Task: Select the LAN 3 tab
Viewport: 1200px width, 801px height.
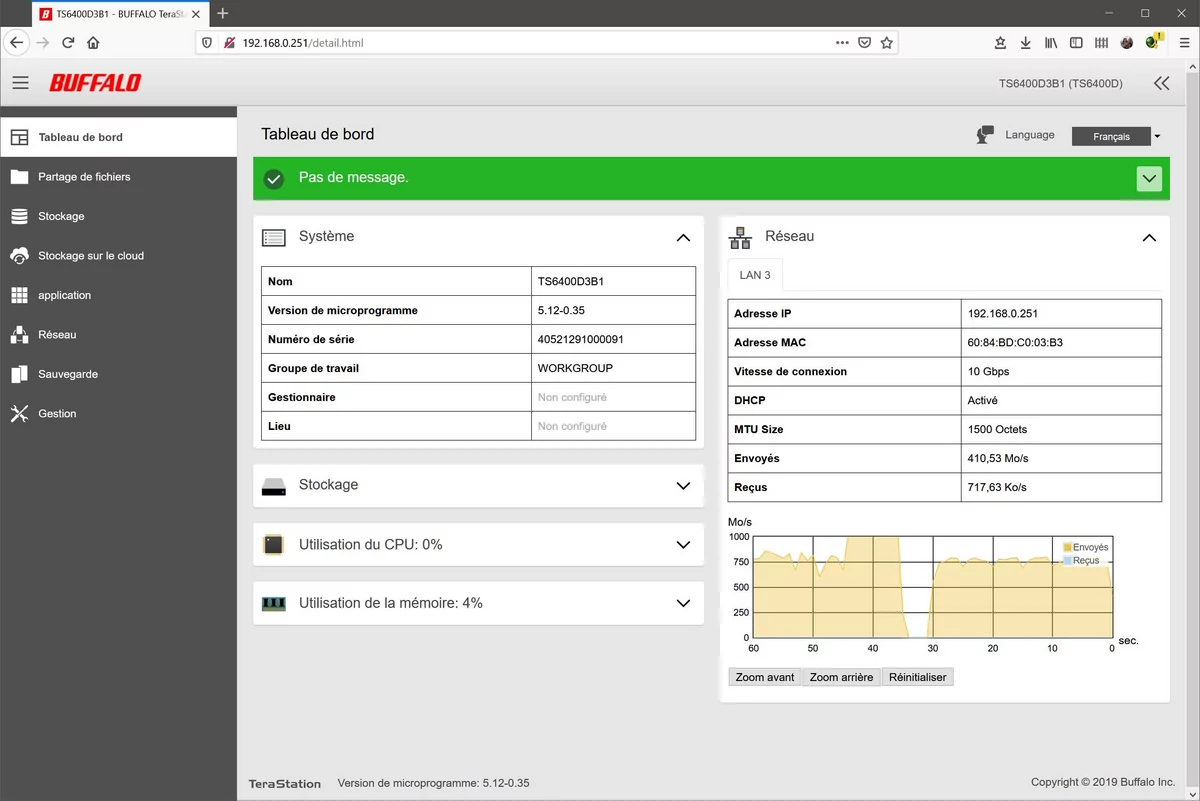Action: coord(755,275)
